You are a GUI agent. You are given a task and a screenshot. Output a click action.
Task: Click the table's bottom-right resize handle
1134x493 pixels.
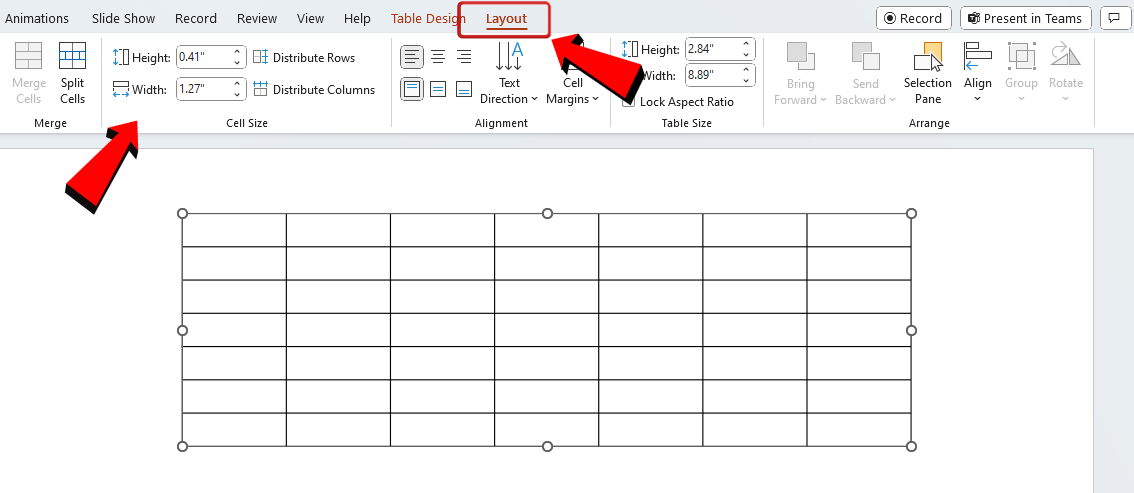click(x=911, y=446)
